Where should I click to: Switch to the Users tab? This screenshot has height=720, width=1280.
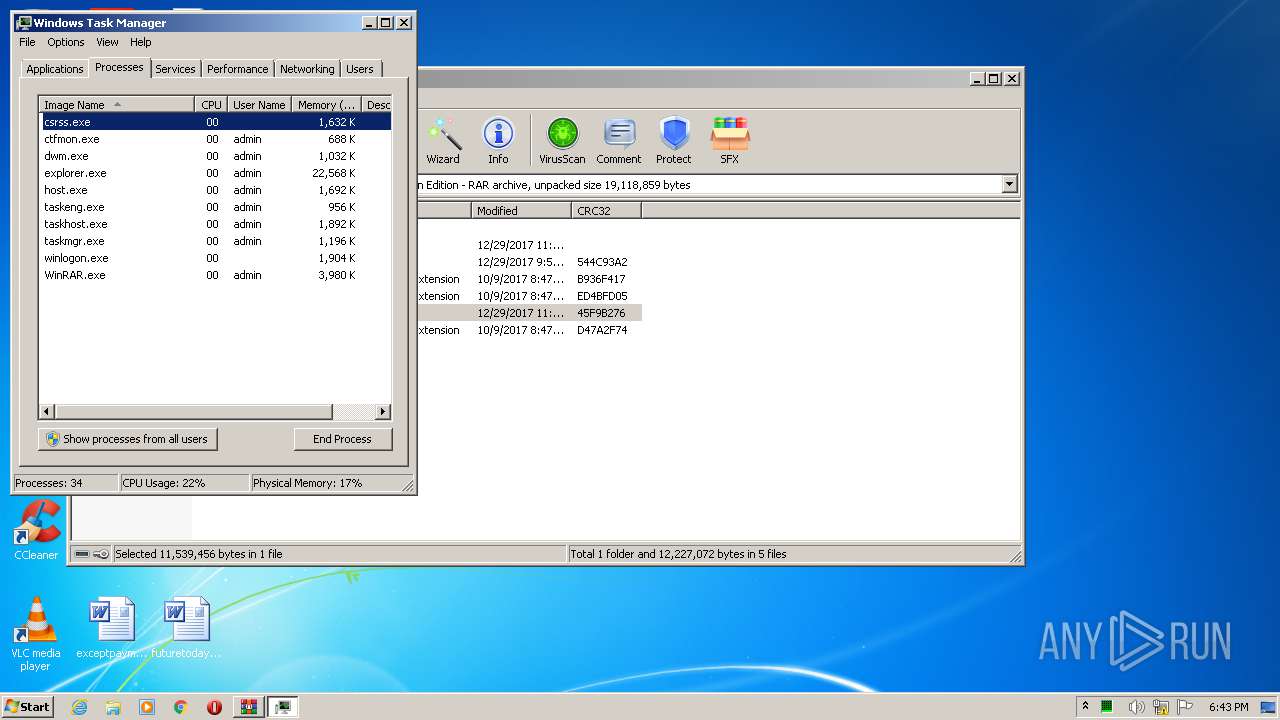pos(360,69)
